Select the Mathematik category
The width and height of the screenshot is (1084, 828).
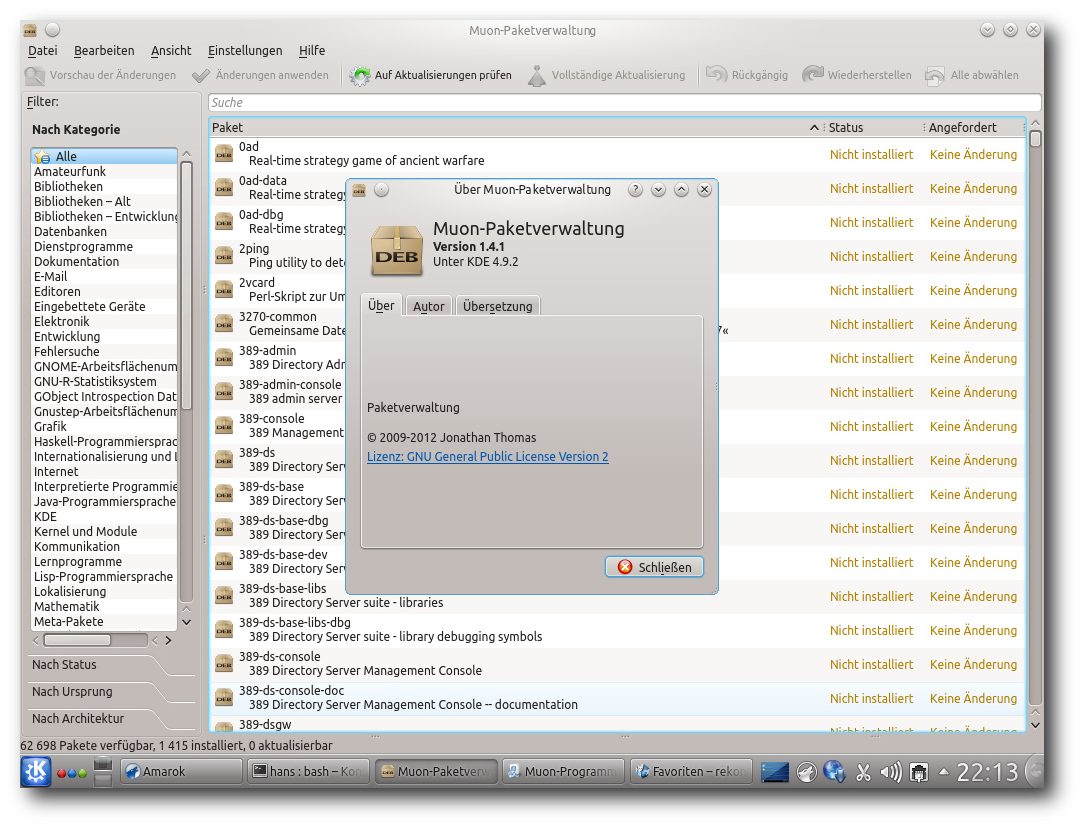pos(104,606)
